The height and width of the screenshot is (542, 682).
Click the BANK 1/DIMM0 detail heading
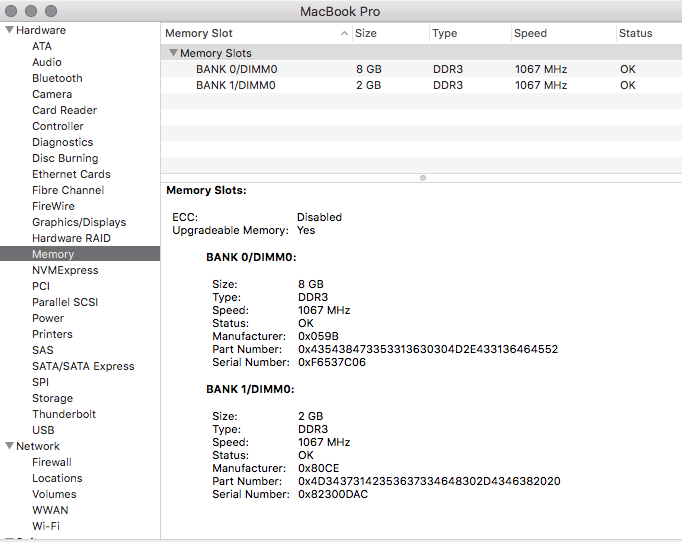click(x=250, y=389)
